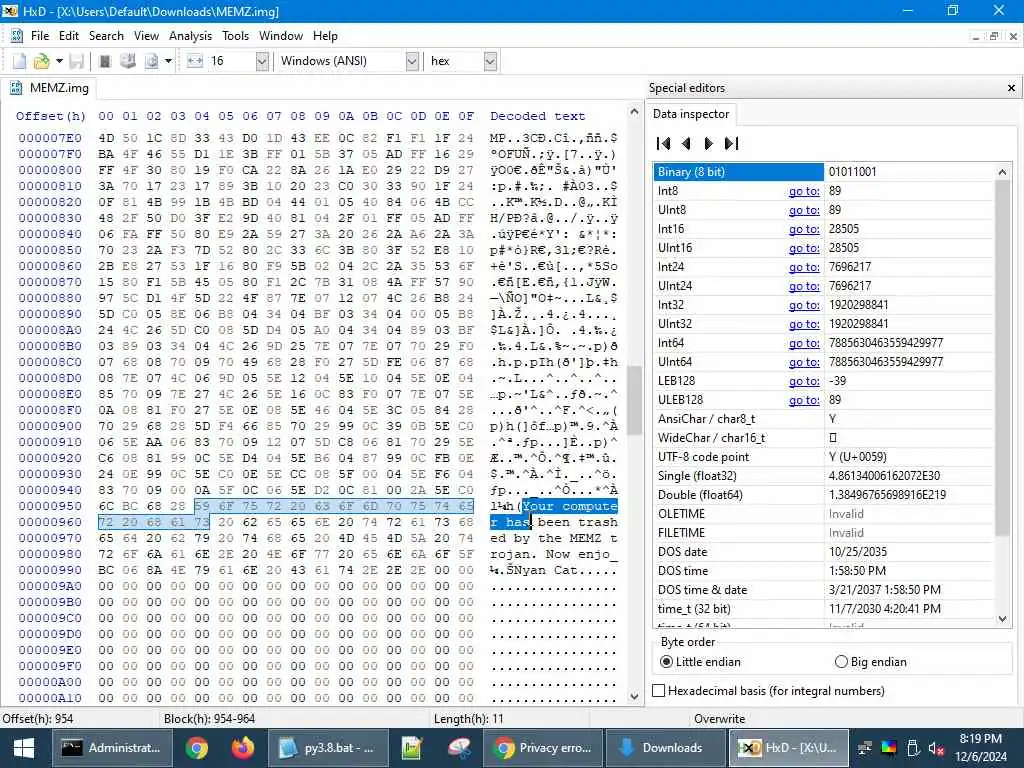Click go to link for UInt16
Image resolution: width=1024 pixels, height=768 pixels.
pyautogui.click(x=804, y=248)
